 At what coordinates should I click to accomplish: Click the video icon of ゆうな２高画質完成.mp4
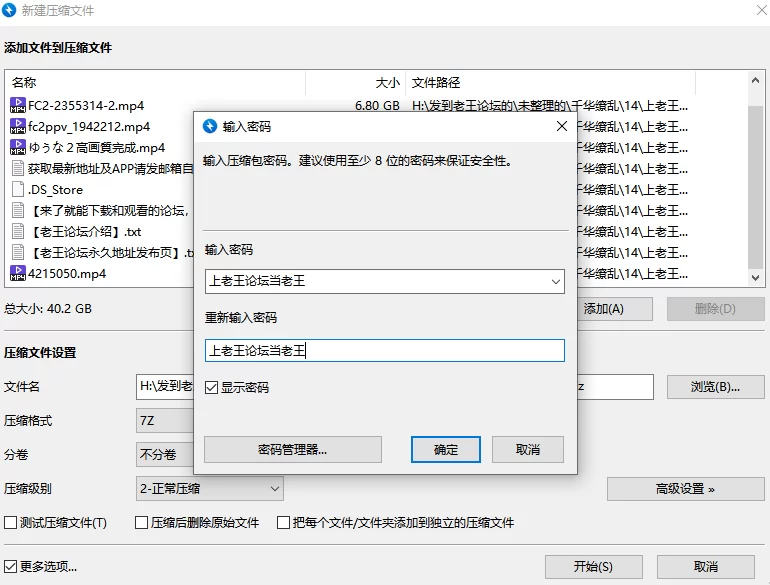[x=18, y=147]
